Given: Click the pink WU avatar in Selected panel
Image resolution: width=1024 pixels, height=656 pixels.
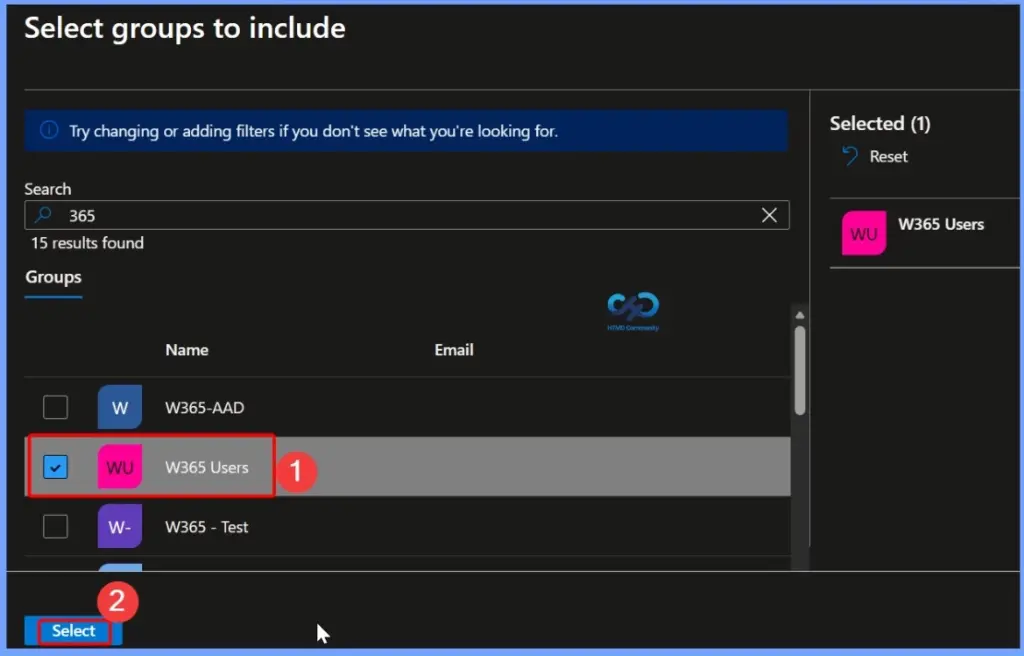Looking at the screenshot, I should pyautogui.click(x=863, y=233).
